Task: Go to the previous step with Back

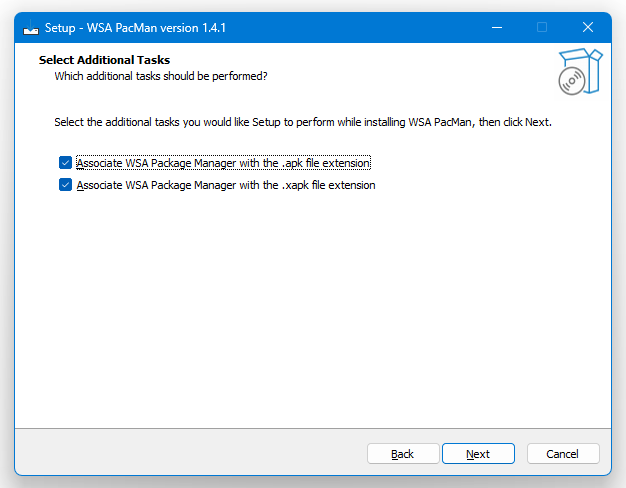Action: (x=403, y=454)
